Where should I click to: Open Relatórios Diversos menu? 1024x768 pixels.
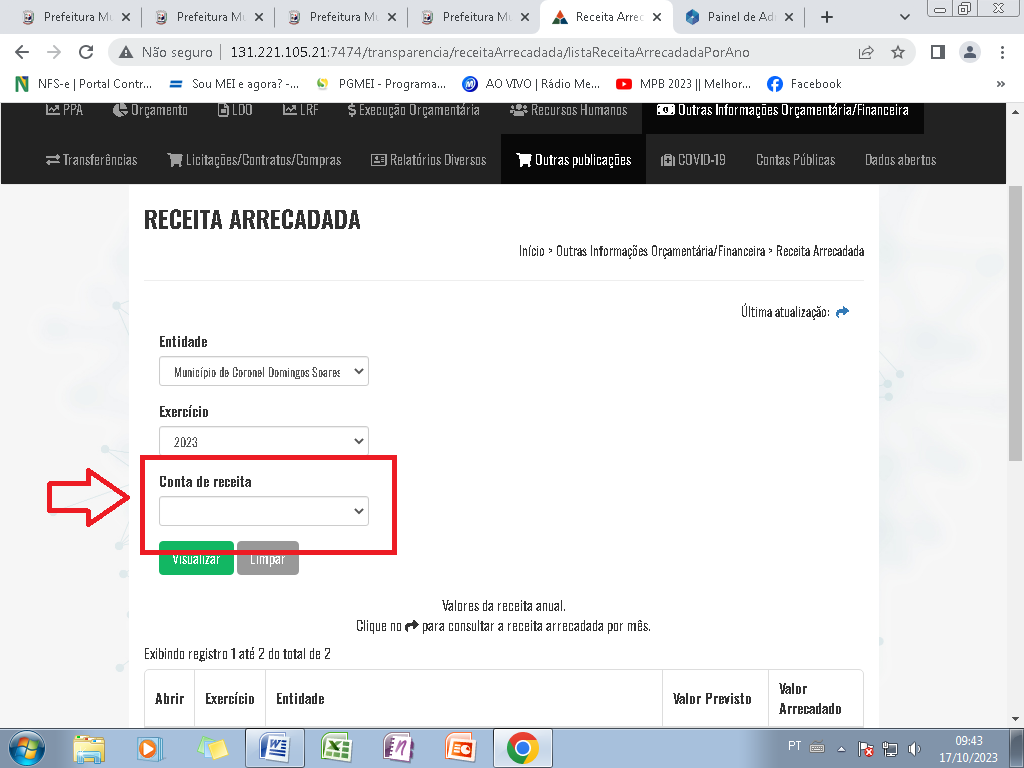coord(428,160)
